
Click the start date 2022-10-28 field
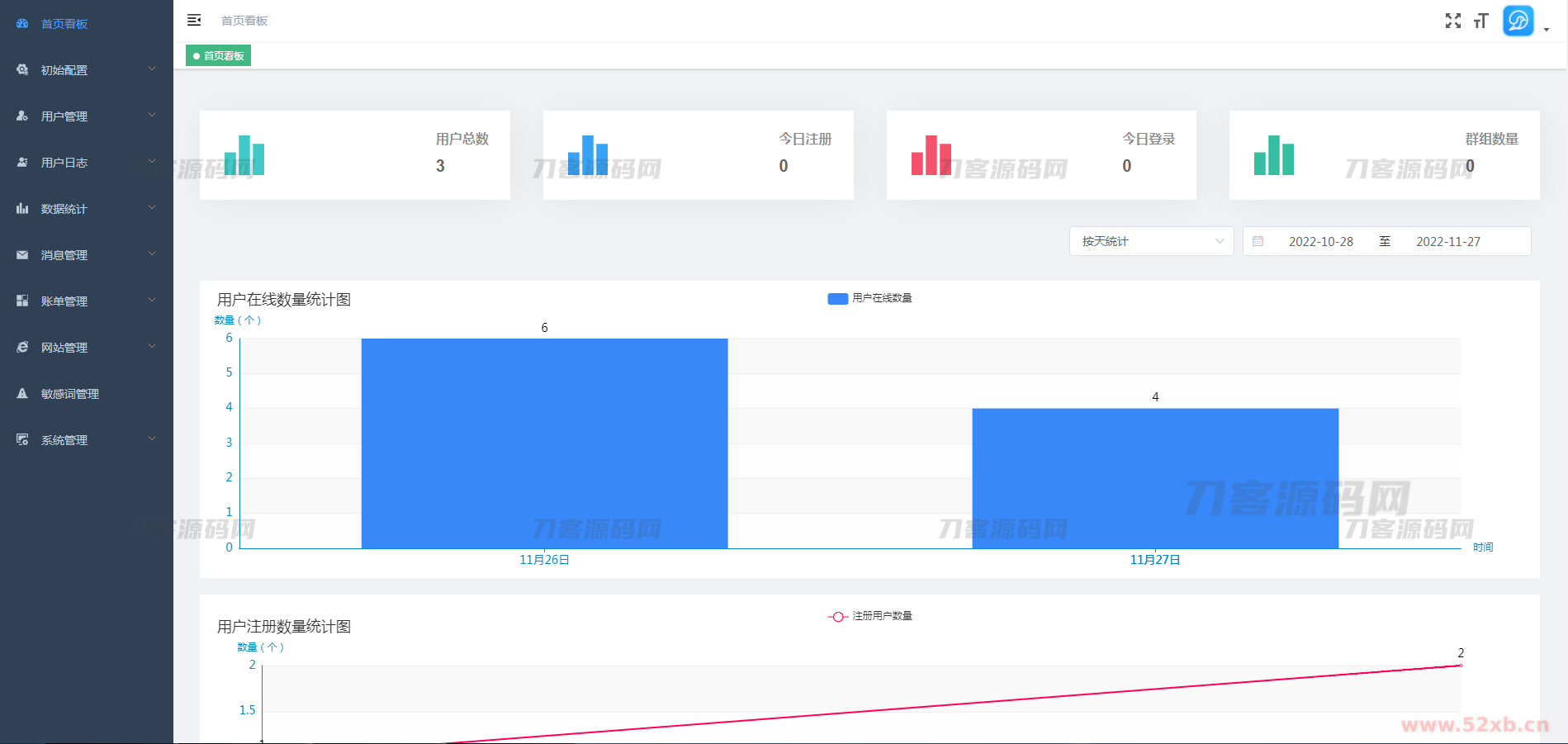(1320, 242)
